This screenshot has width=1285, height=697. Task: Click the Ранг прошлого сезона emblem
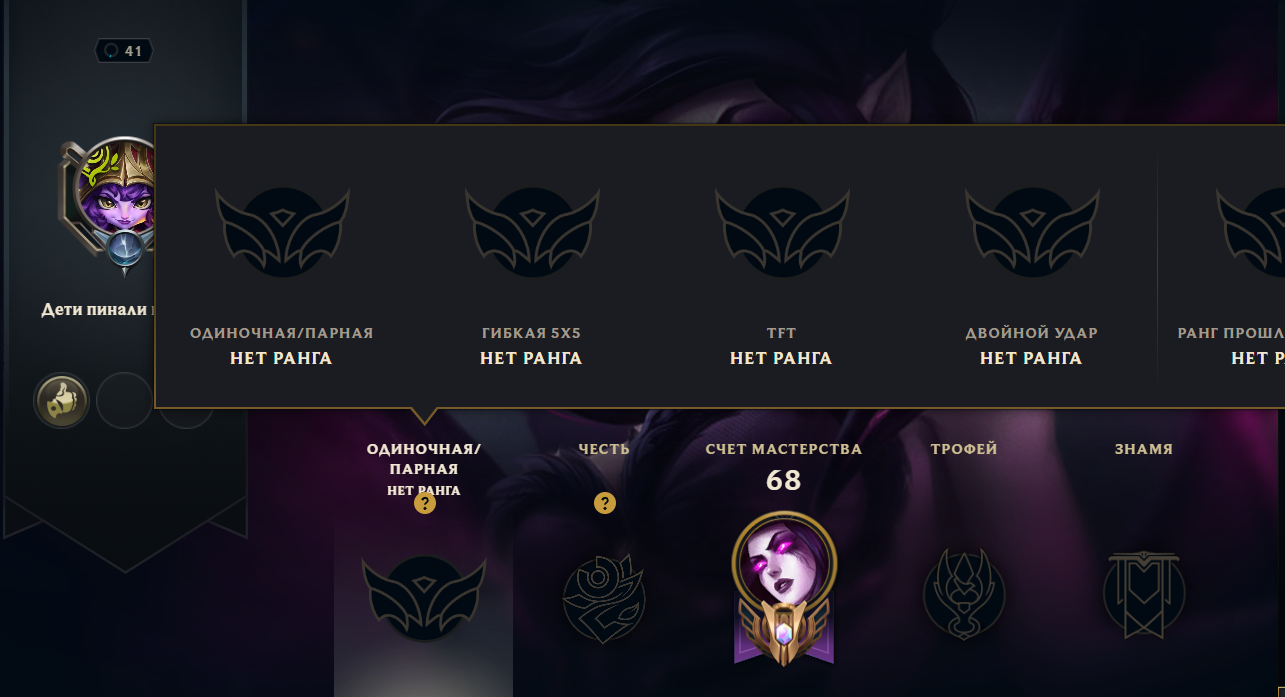pos(1251,232)
